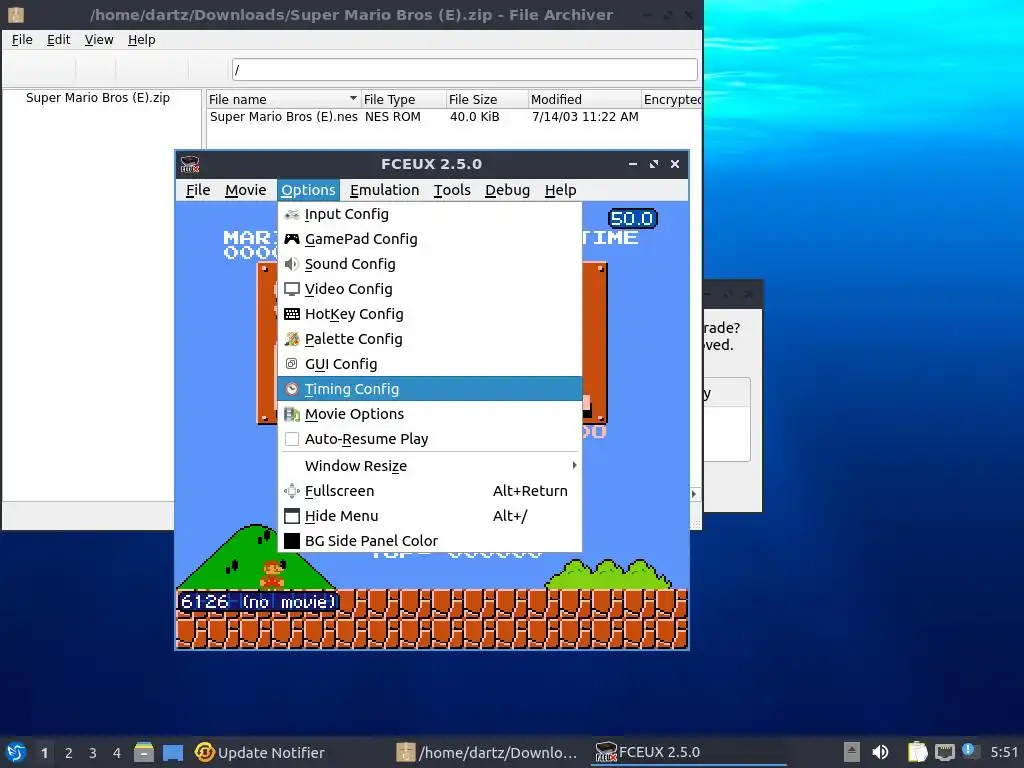This screenshot has height=768, width=1024.
Task: Click the Timing Config clock icon
Action: pyautogui.click(x=292, y=389)
